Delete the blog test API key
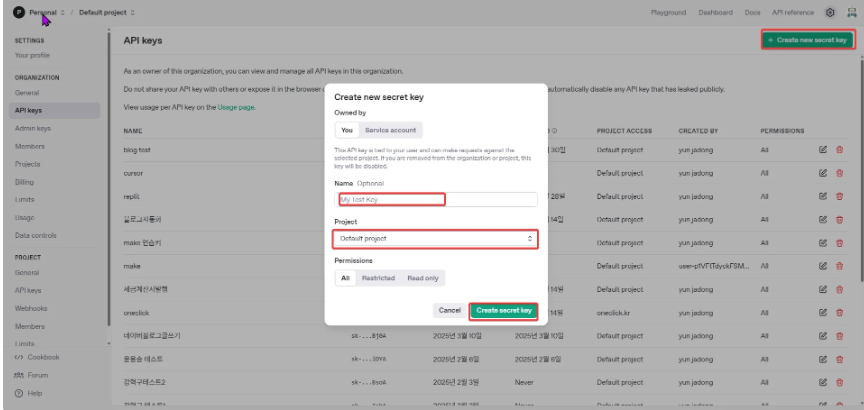This screenshot has height=410, width=864. coord(839,150)
